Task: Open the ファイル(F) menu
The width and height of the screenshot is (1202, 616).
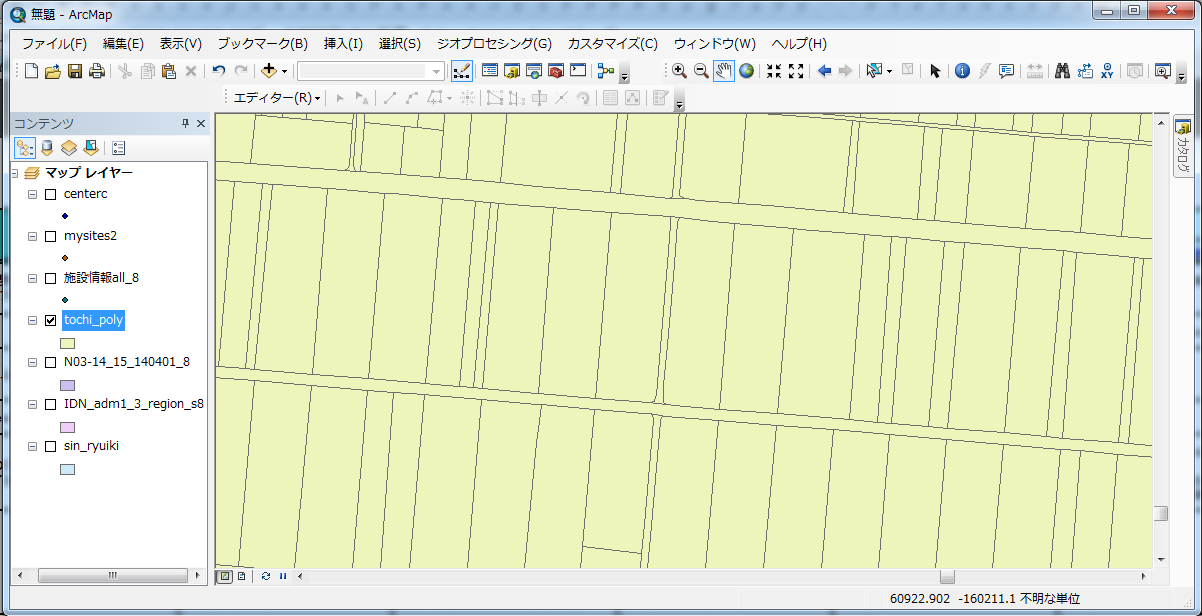Action: coord(54,44)
